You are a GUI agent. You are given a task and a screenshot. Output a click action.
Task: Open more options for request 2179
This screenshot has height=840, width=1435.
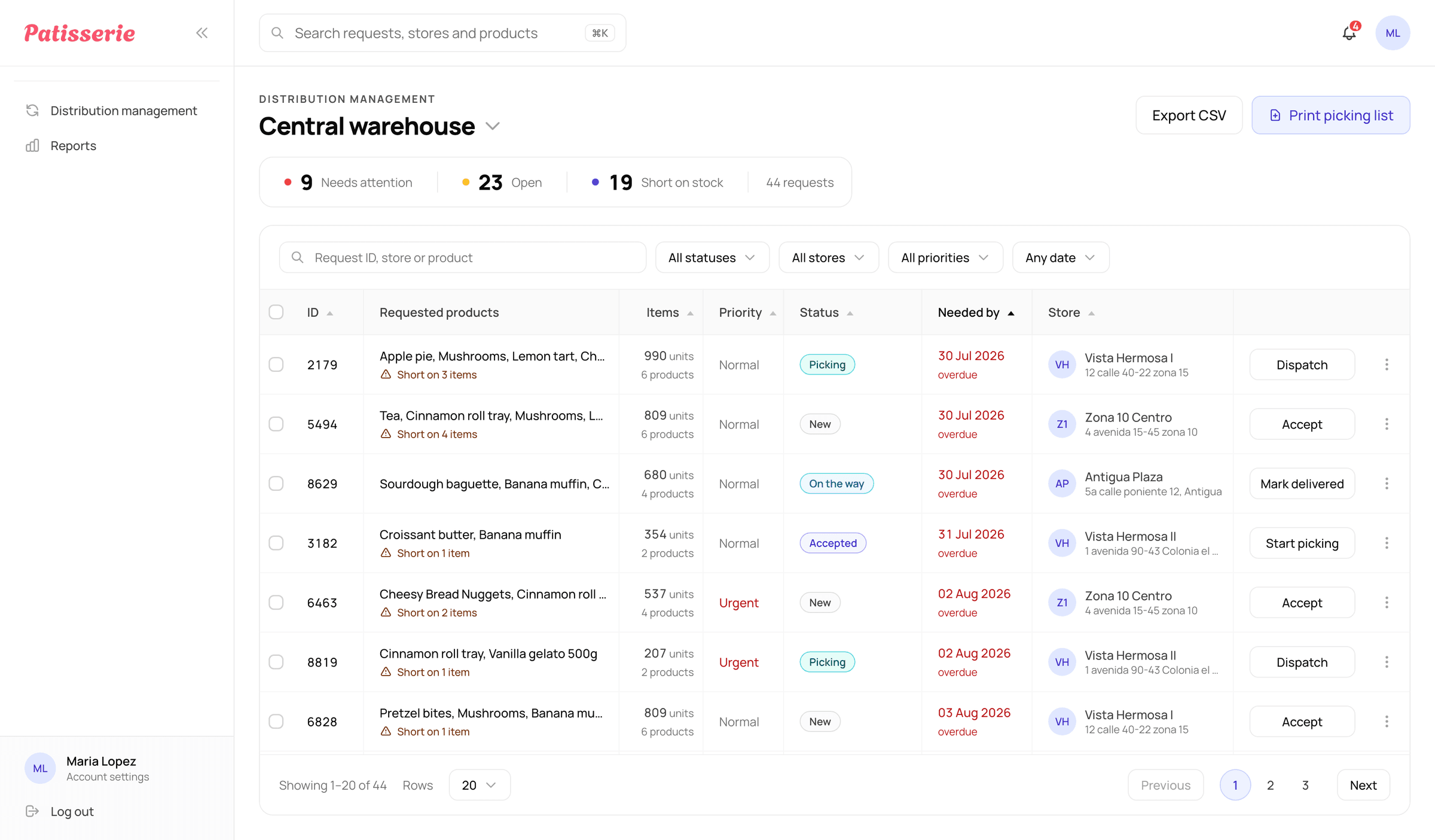coord(1387,364)
